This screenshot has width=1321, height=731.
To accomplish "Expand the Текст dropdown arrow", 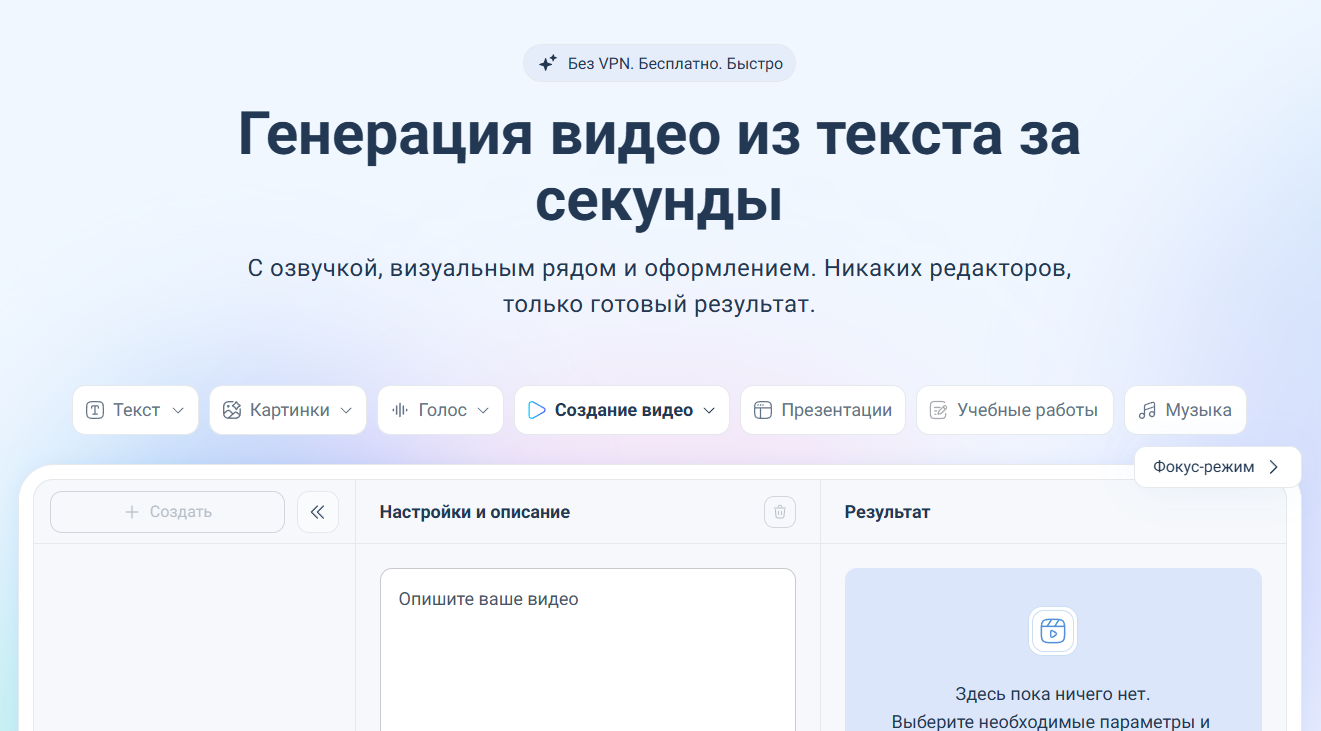I will coord(178,410).
